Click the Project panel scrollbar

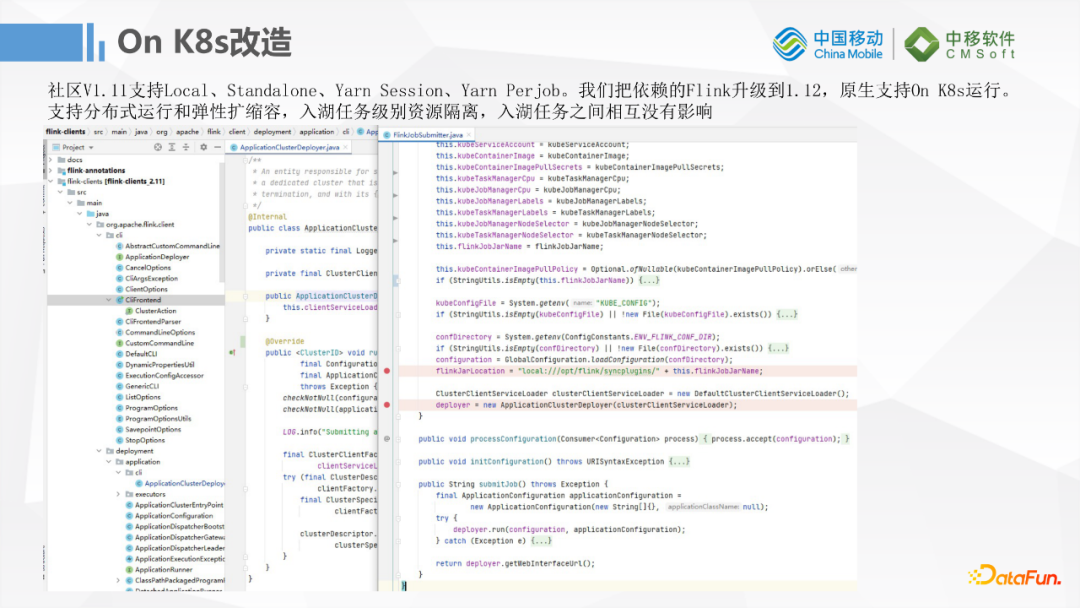(x=221, y=220)
